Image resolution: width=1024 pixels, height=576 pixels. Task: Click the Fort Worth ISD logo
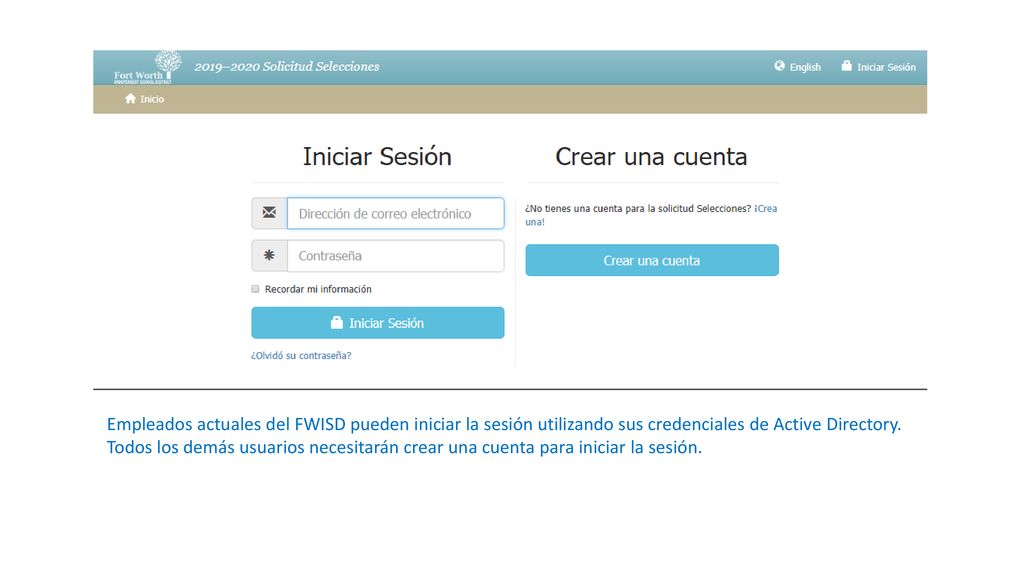click(148, 67)
